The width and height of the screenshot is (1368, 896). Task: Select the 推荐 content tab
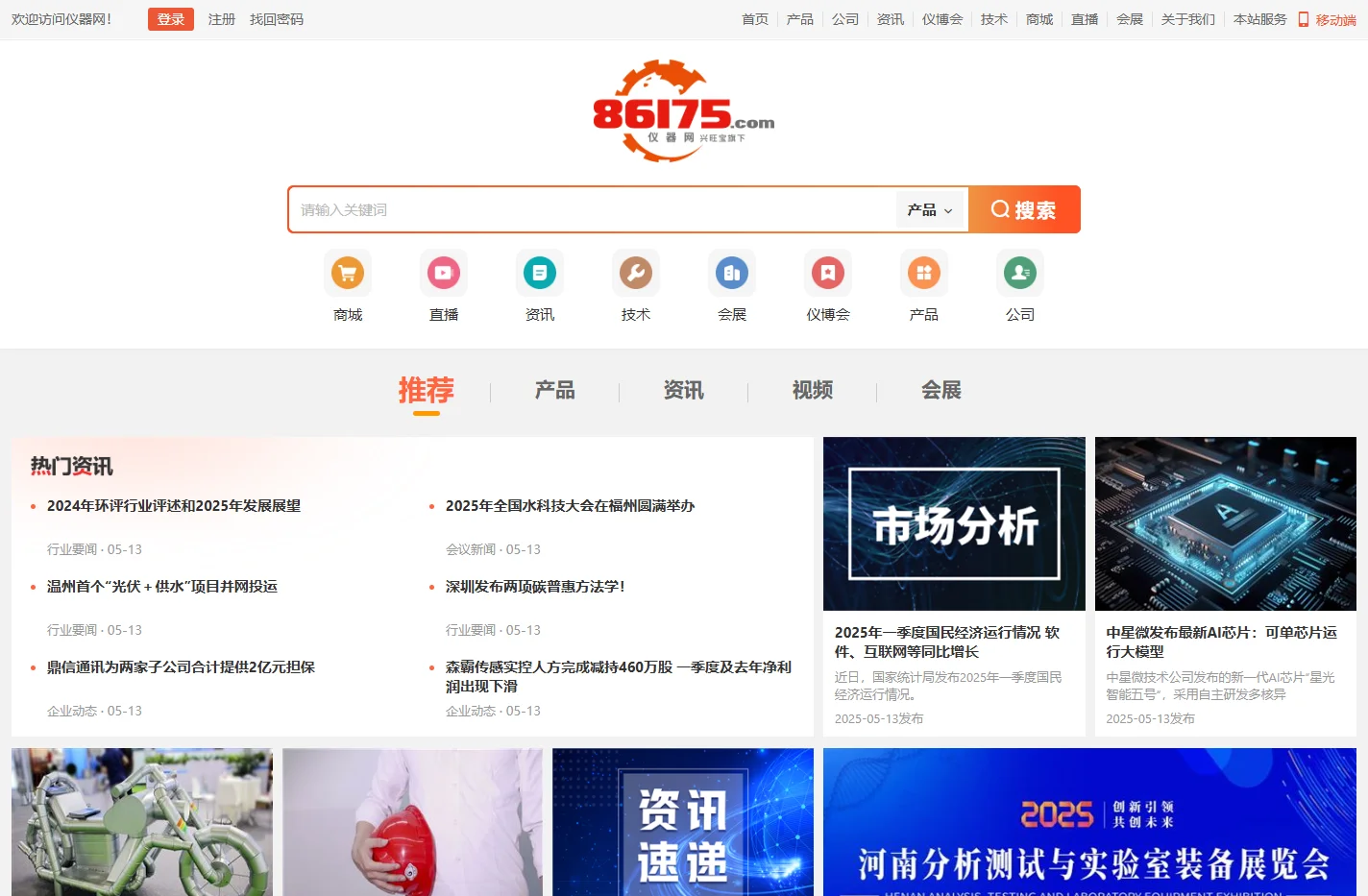coord(427,390)
